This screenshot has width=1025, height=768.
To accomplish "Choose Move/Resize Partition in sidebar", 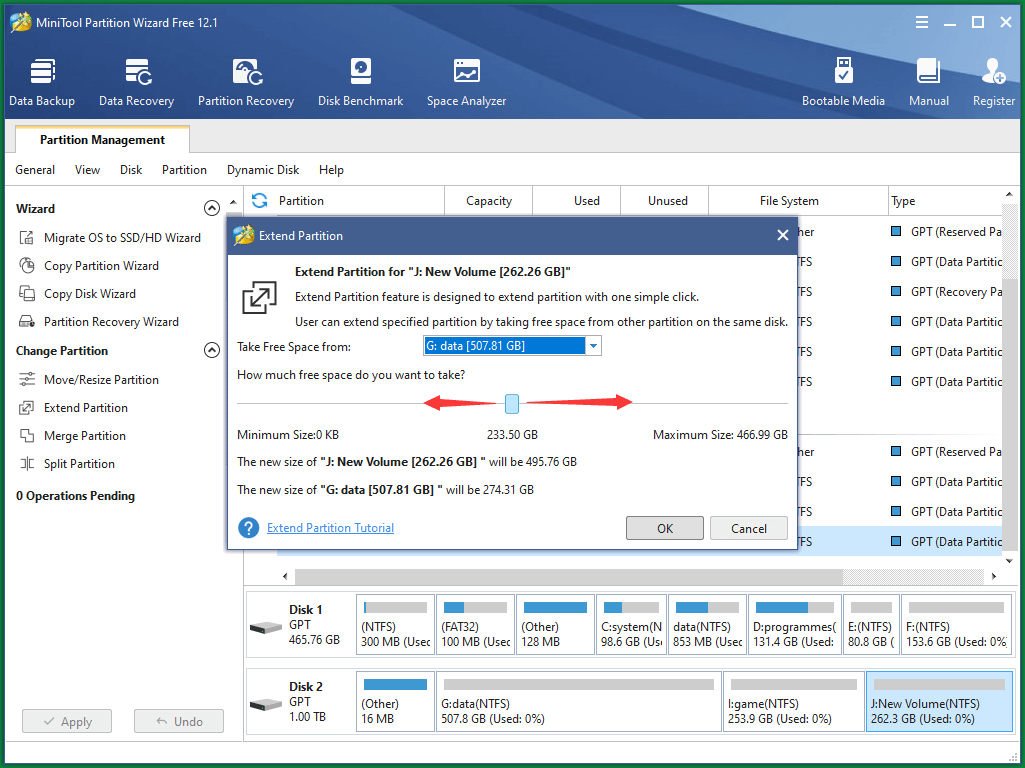I will click(x=88, y=380).
